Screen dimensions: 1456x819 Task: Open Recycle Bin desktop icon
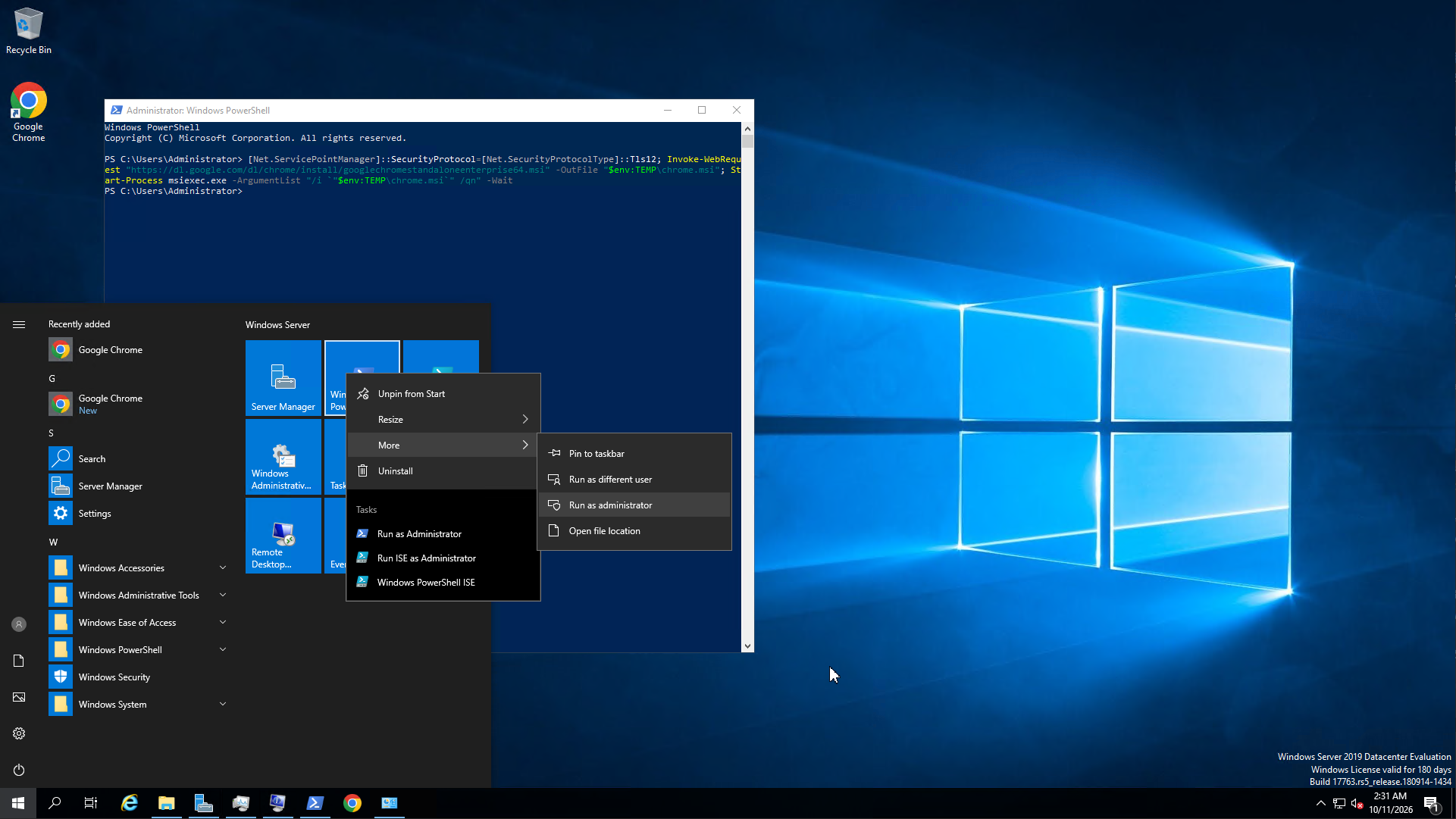29,30
